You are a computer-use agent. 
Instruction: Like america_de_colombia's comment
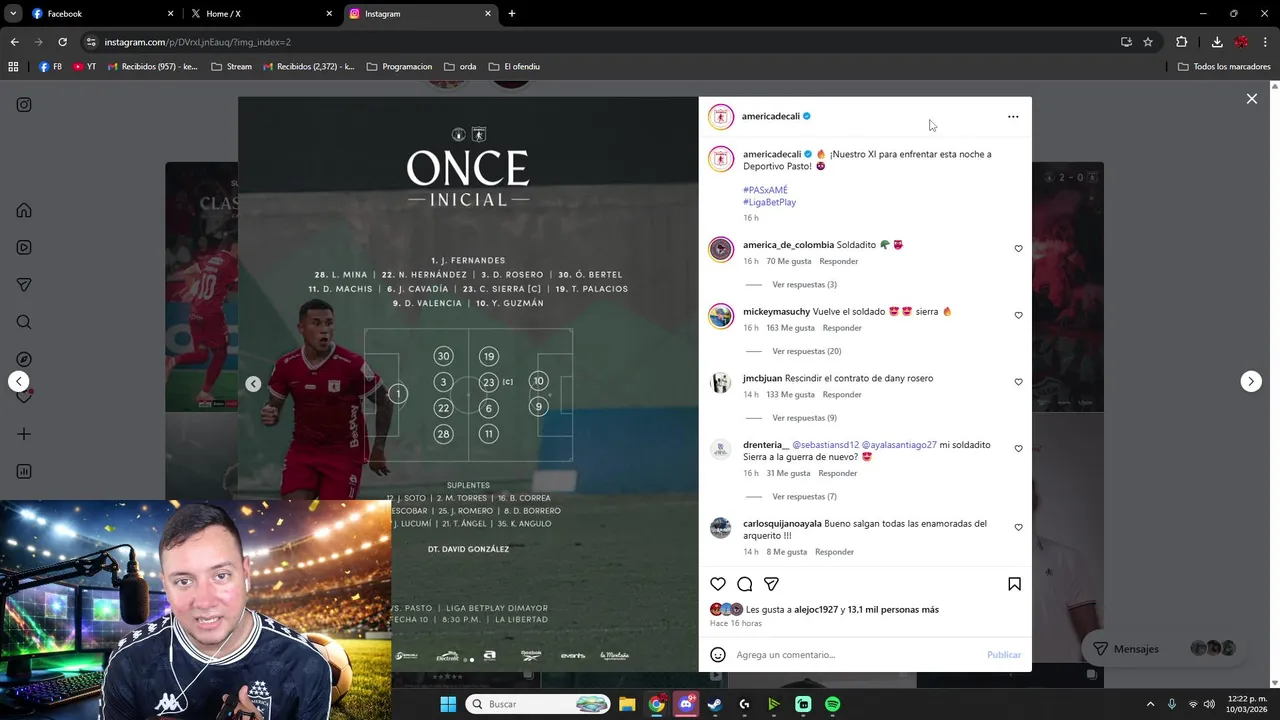[1019, 249]
